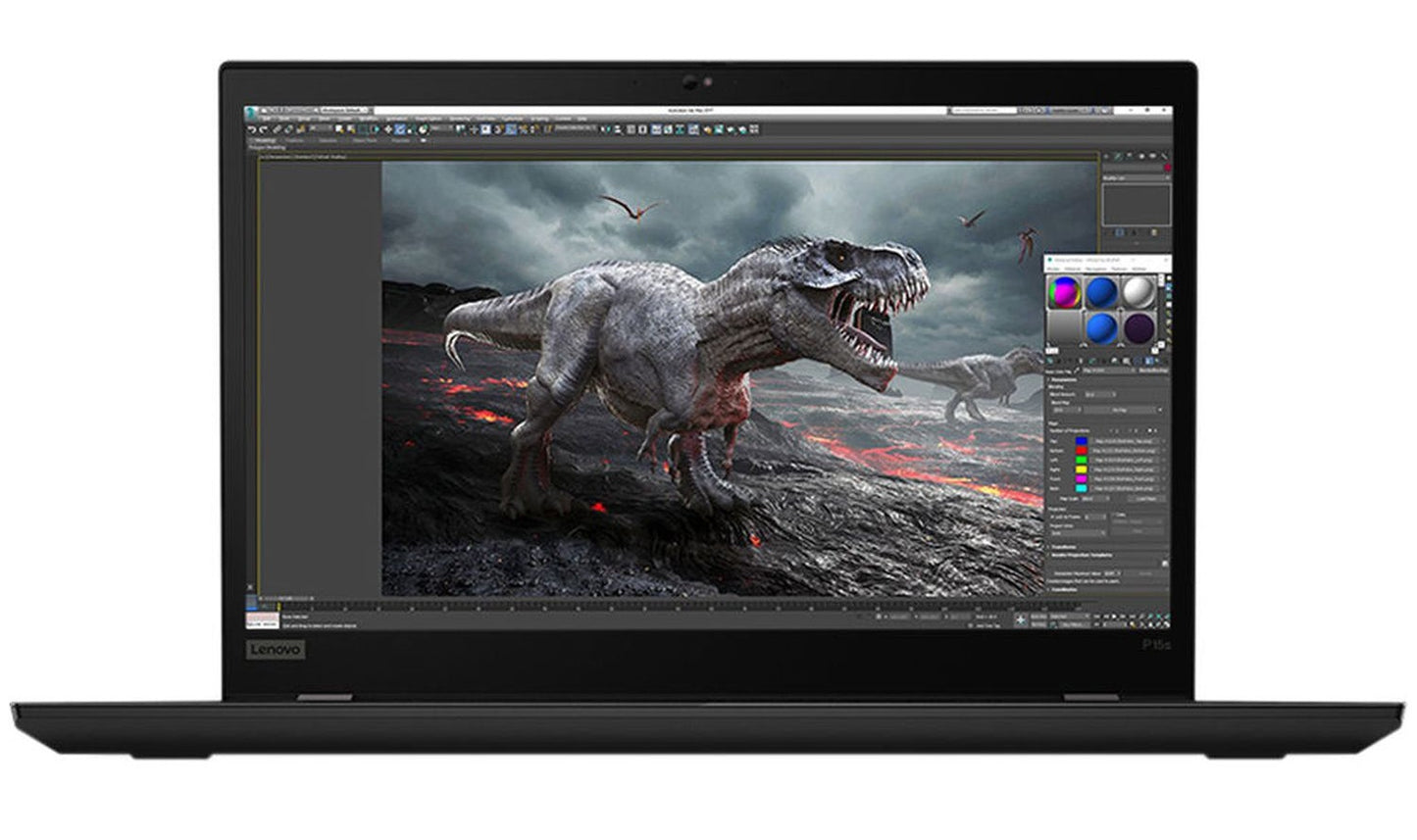Activate the Select and Move tool
Image resolution: width=1417 pixels, height=840 pixels.
[388, 128]
